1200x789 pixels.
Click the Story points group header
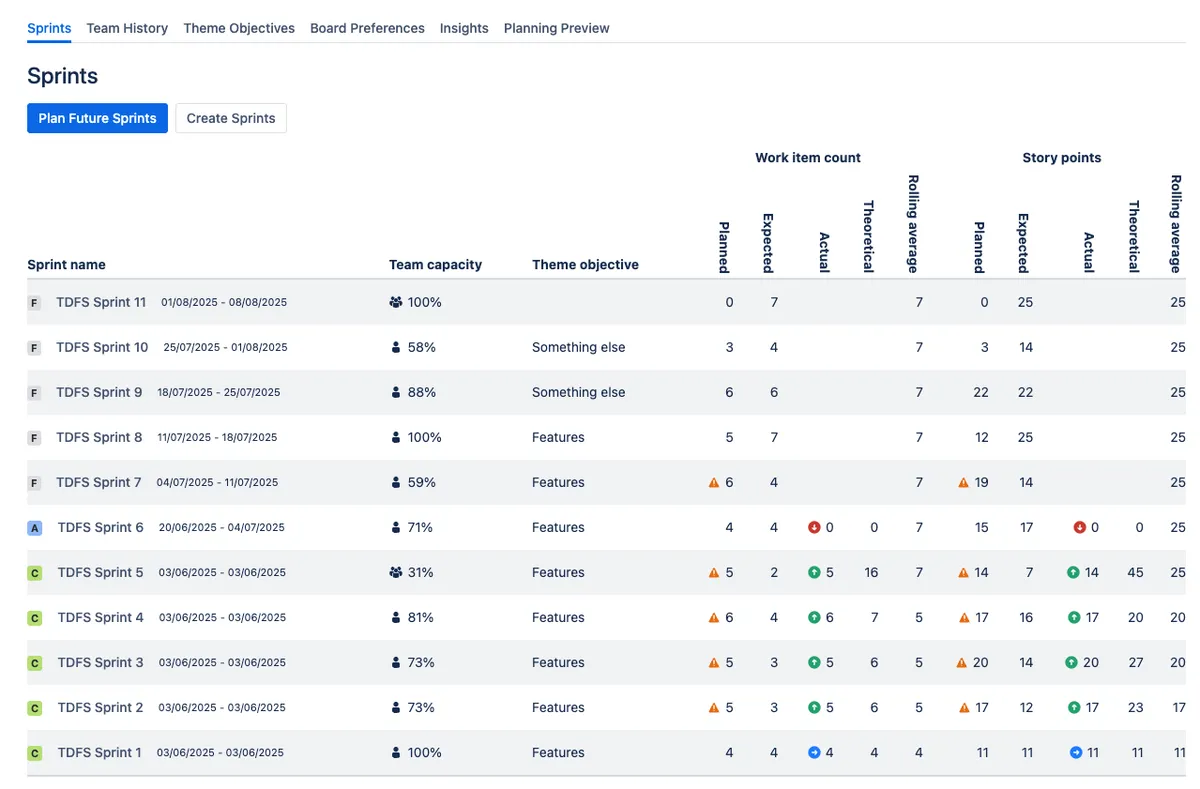pos(1062,157)
